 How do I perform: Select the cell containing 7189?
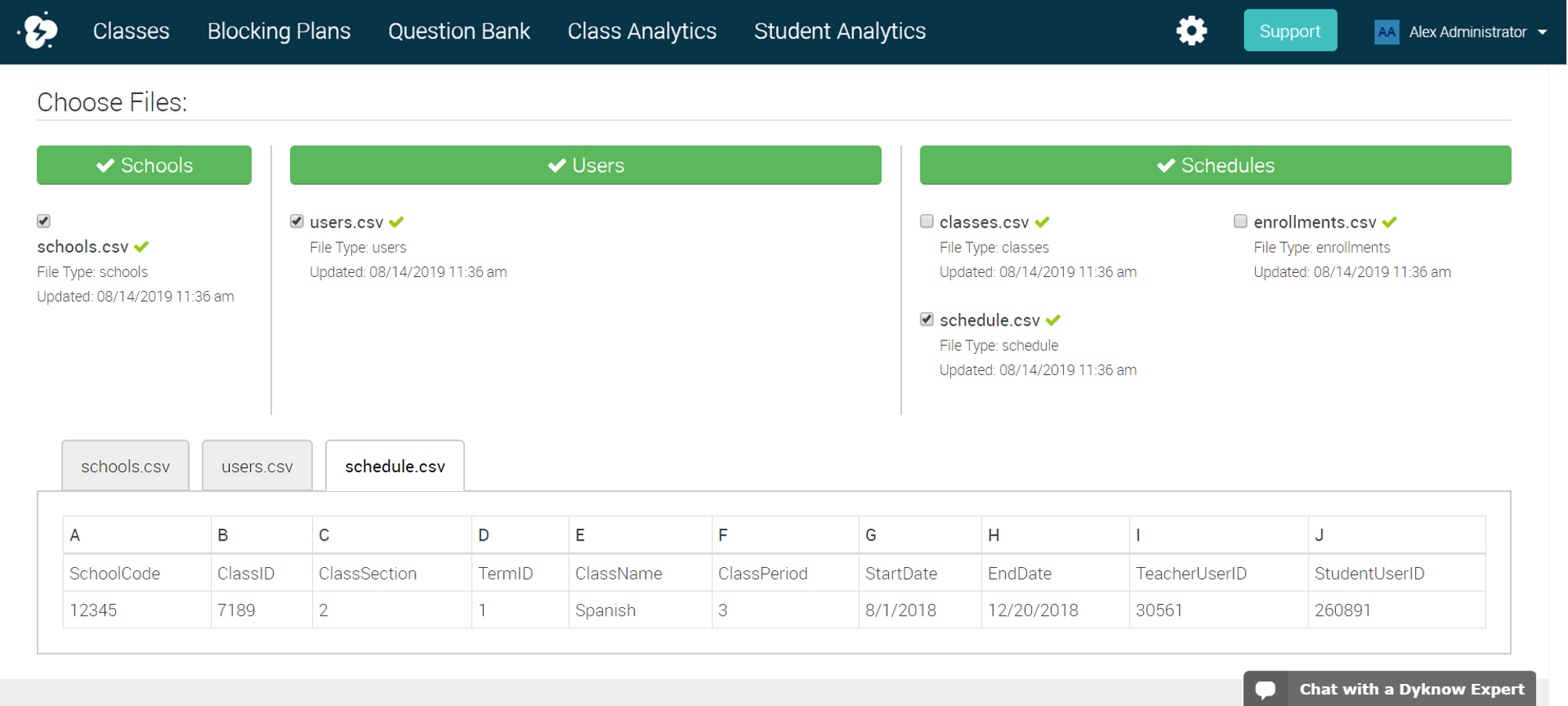pyautogui.click(x=262, y=610)
